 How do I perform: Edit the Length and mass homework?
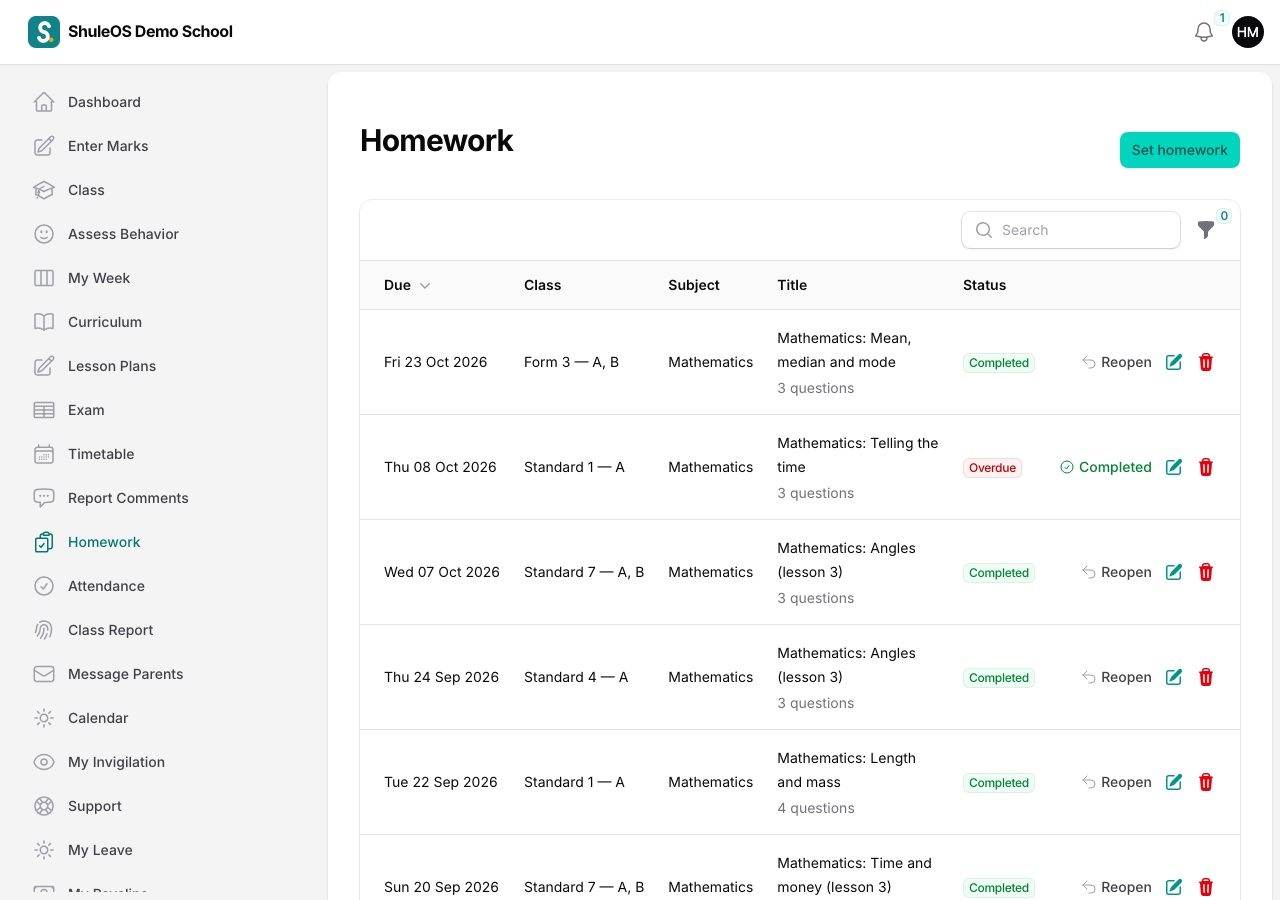pos(1174,782)
